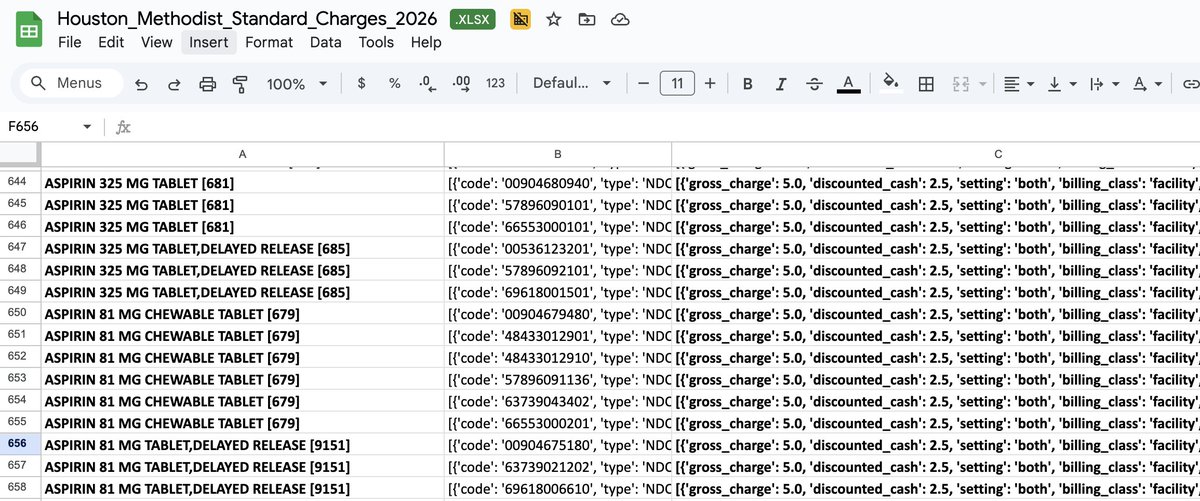Image resolution: width=1200 pixels, height=501 pixels.
Task: Open the 123 more formats menu
Action: [495, 84]
